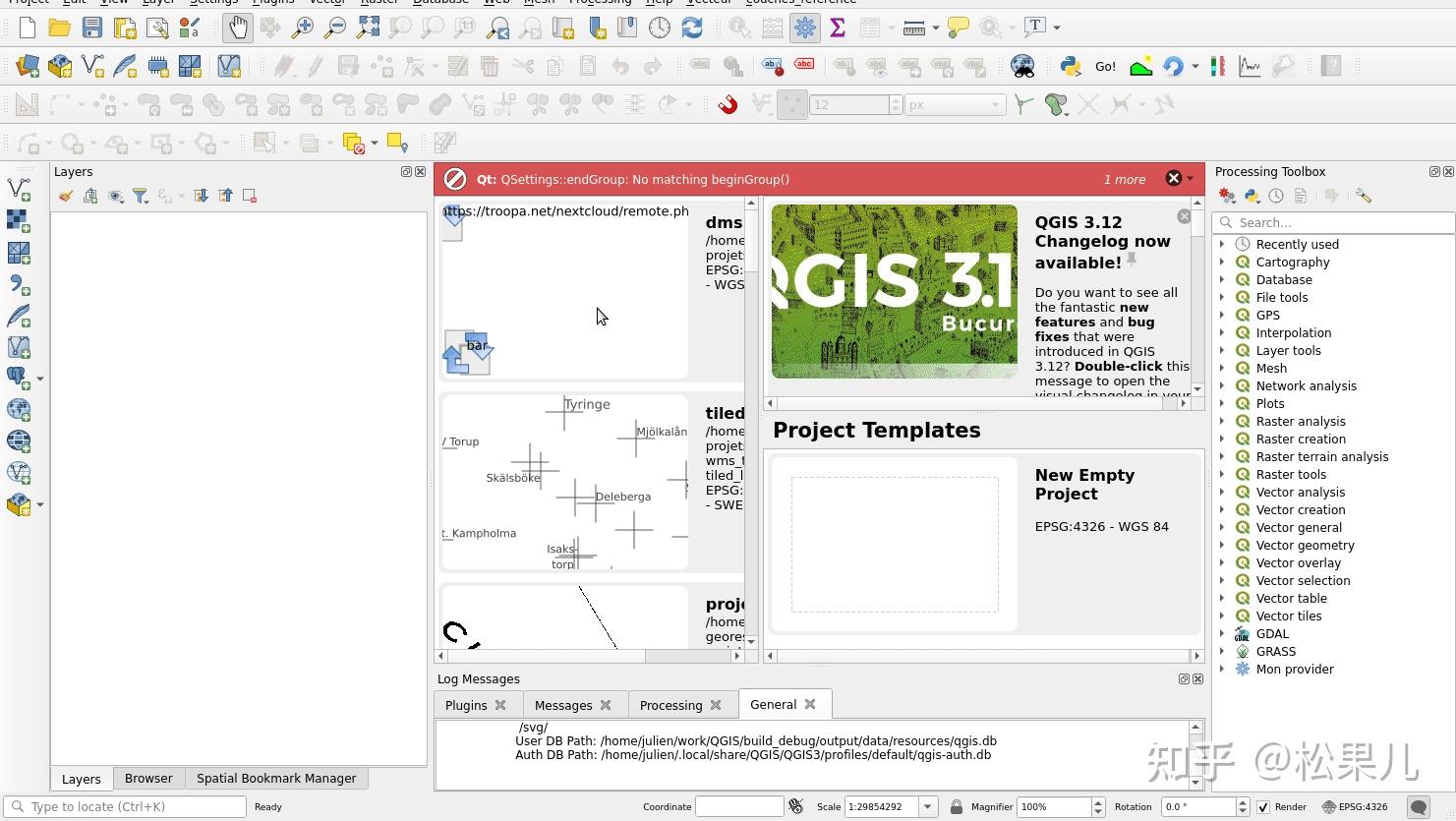Select the Pan Map tool
Viewport: 1456px width, 821px height.
(237, 28)
